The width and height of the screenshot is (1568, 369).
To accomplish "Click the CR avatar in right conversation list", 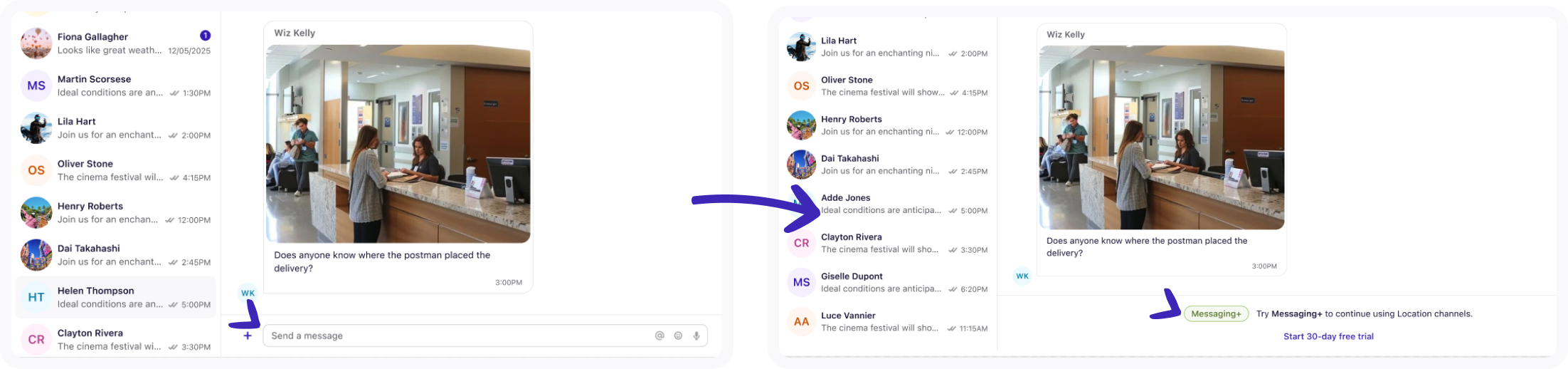I will tap(801, 243).
